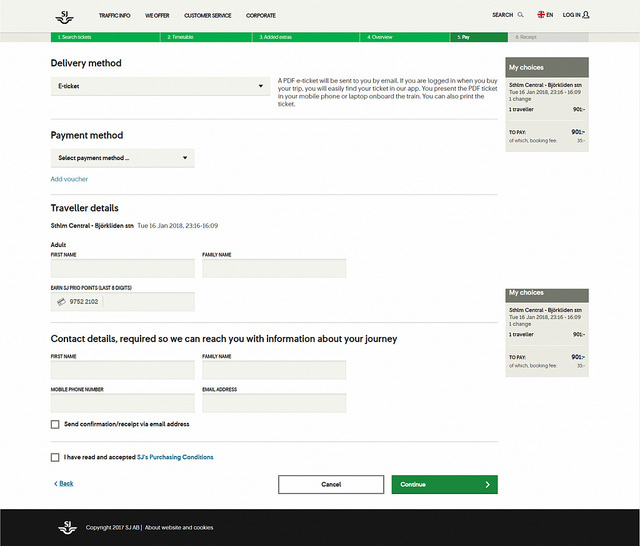Focus contact details First name field
Image resolution: width=640 pixels, height=546 pixels.
point(122,370)
